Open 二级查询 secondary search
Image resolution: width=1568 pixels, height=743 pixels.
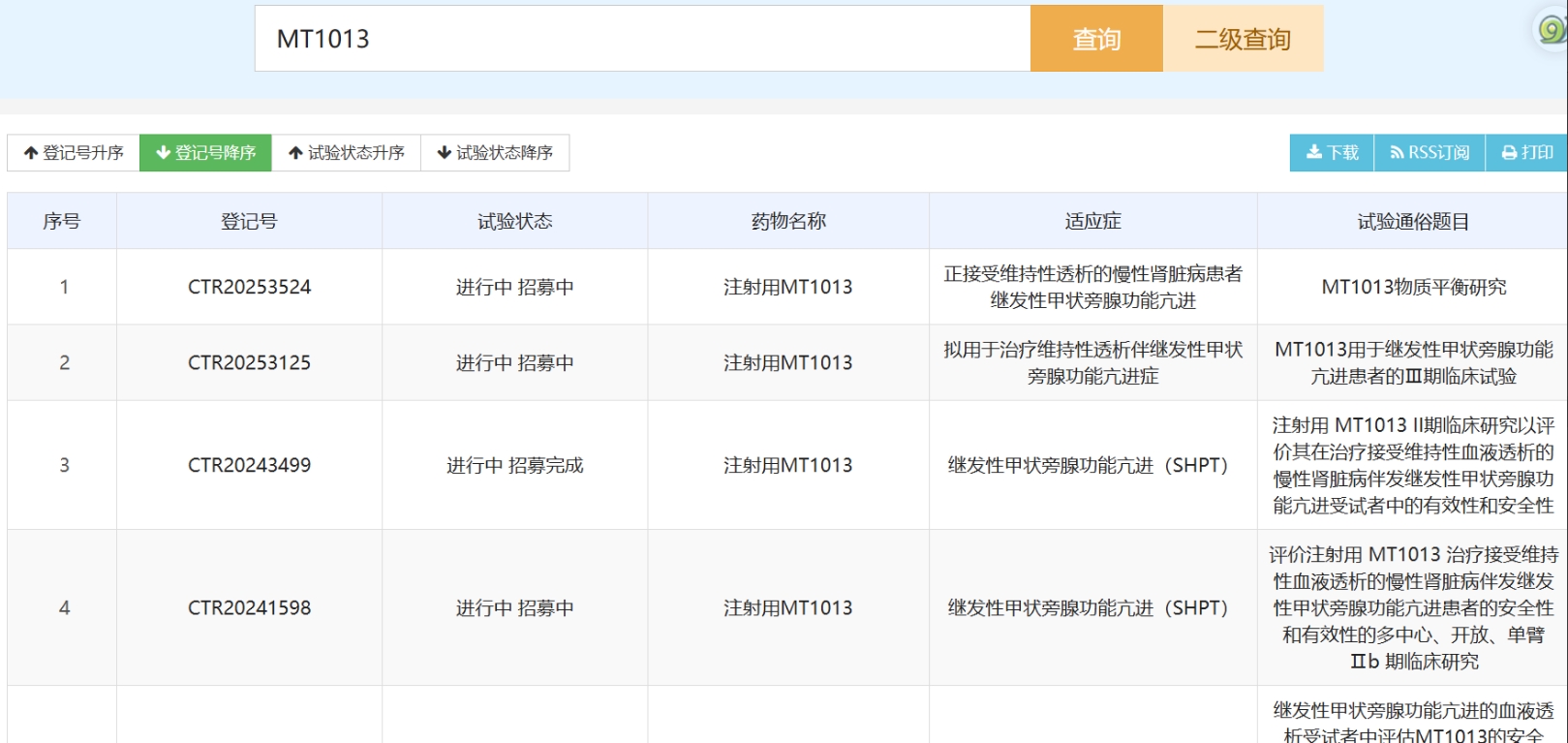click(x=1243, y=39)
